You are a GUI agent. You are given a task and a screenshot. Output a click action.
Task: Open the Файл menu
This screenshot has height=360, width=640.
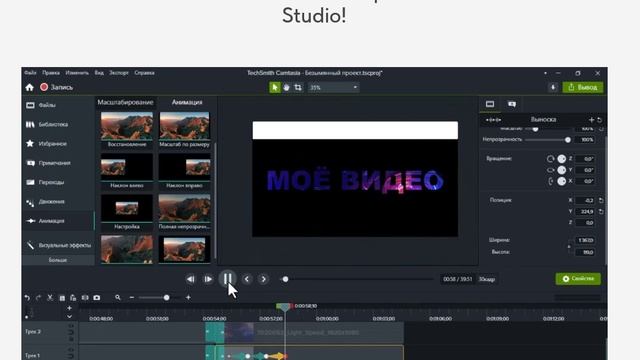click(30, 73)
